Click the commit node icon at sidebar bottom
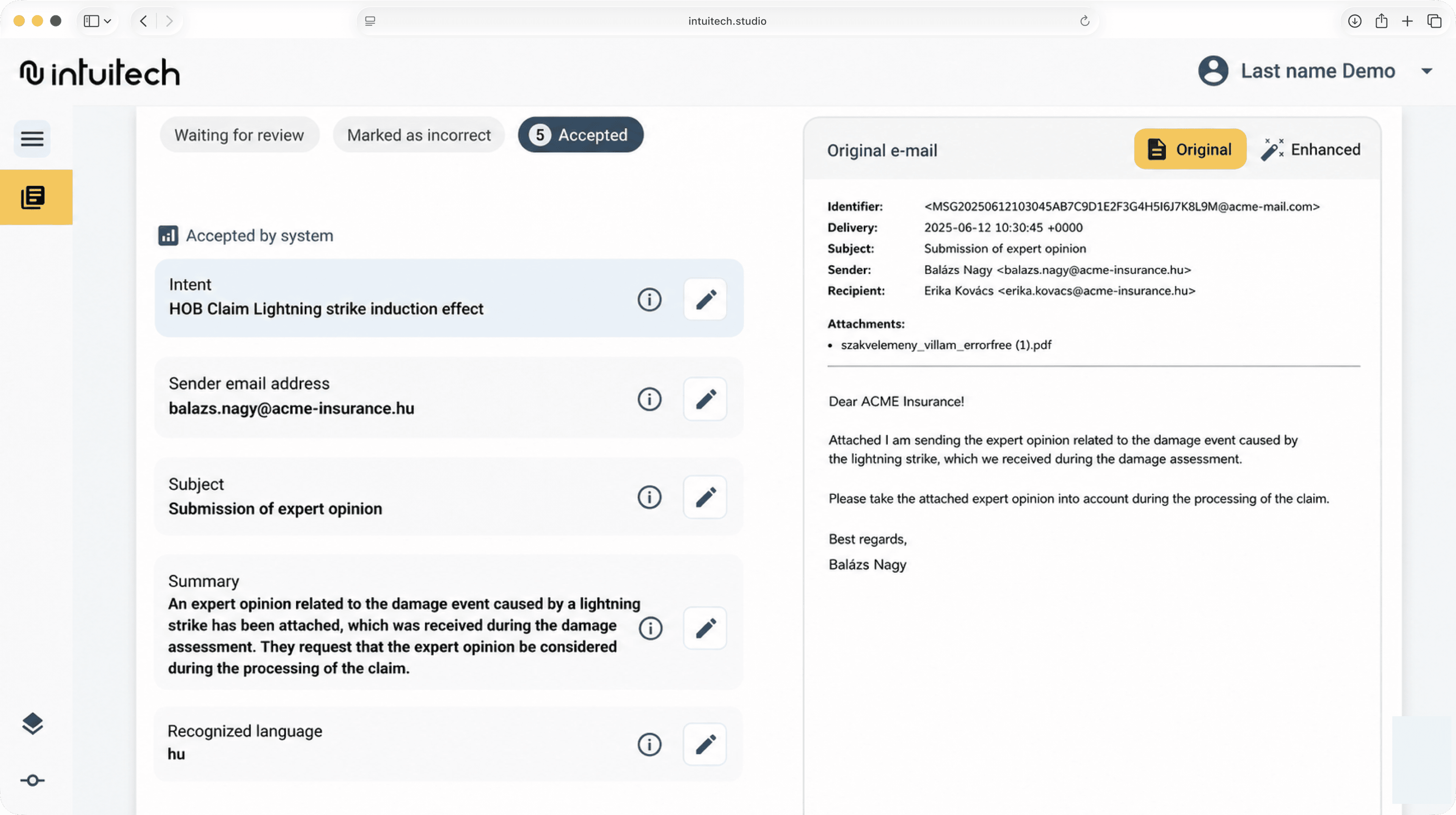 click(32, 781)
